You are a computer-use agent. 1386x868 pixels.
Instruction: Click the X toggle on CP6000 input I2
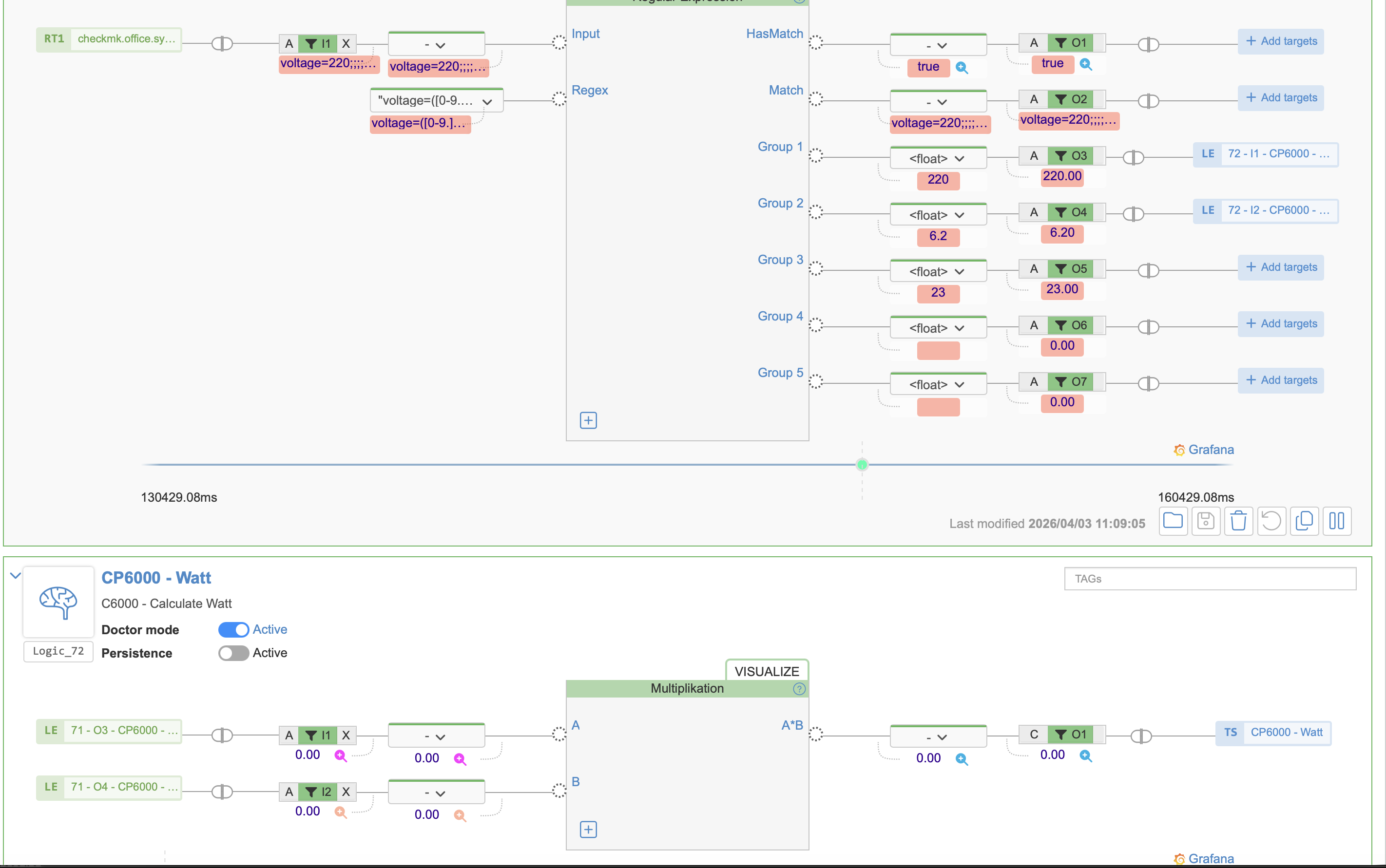346,792
